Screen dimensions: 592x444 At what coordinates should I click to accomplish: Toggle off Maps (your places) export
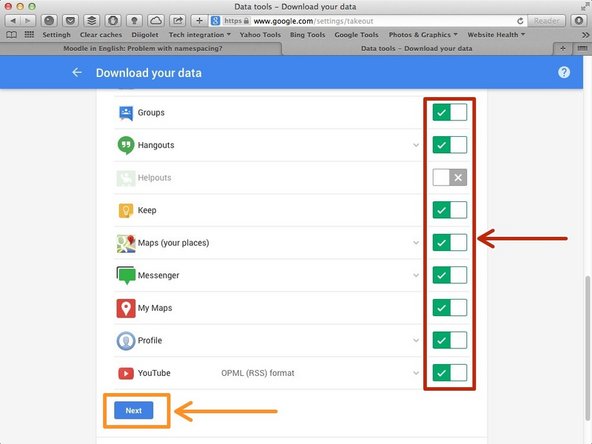click(x=449, y=243)
